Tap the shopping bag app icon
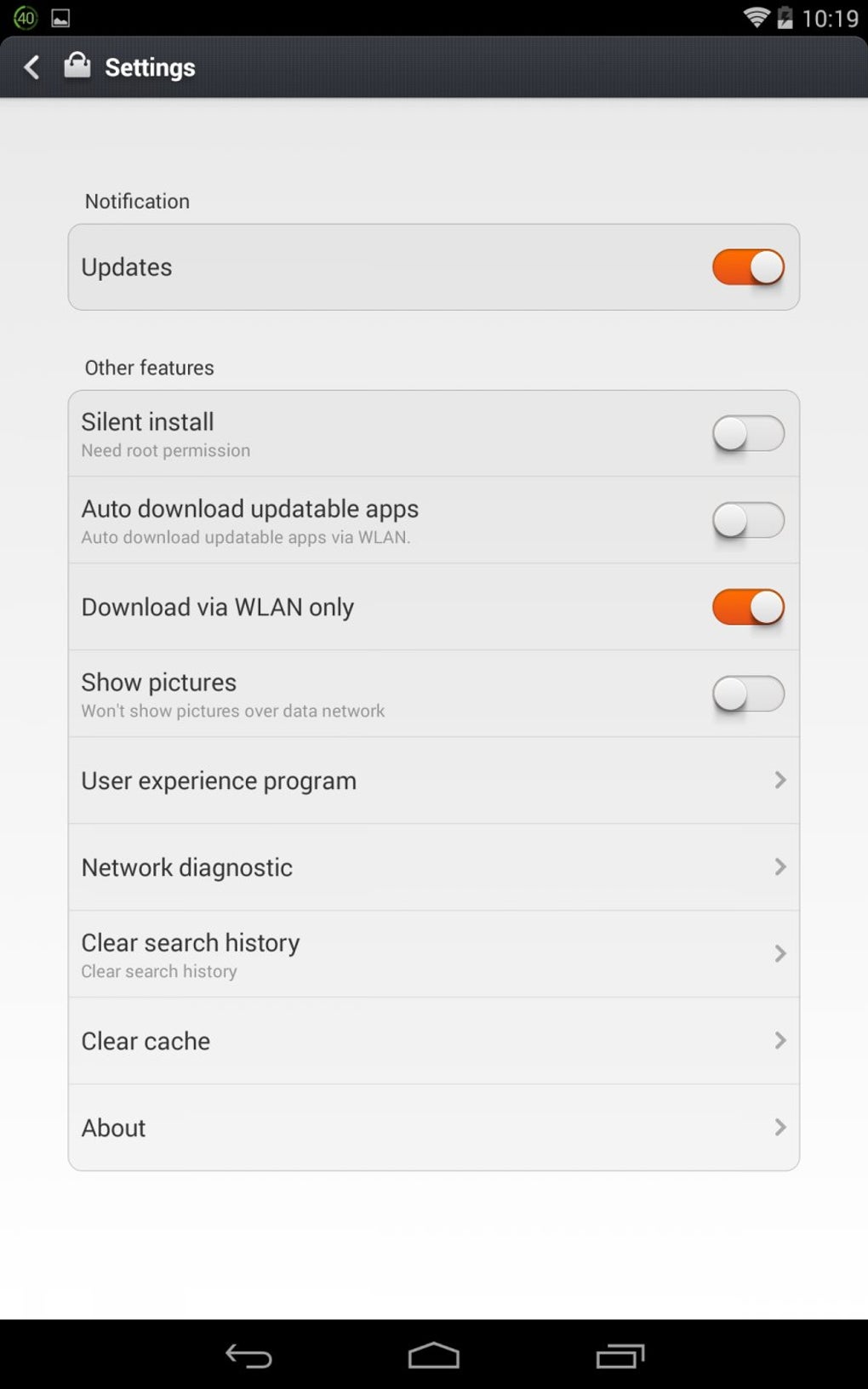Image resolution: width=868 pixels, height=1389 pixels. click(77, 66)
